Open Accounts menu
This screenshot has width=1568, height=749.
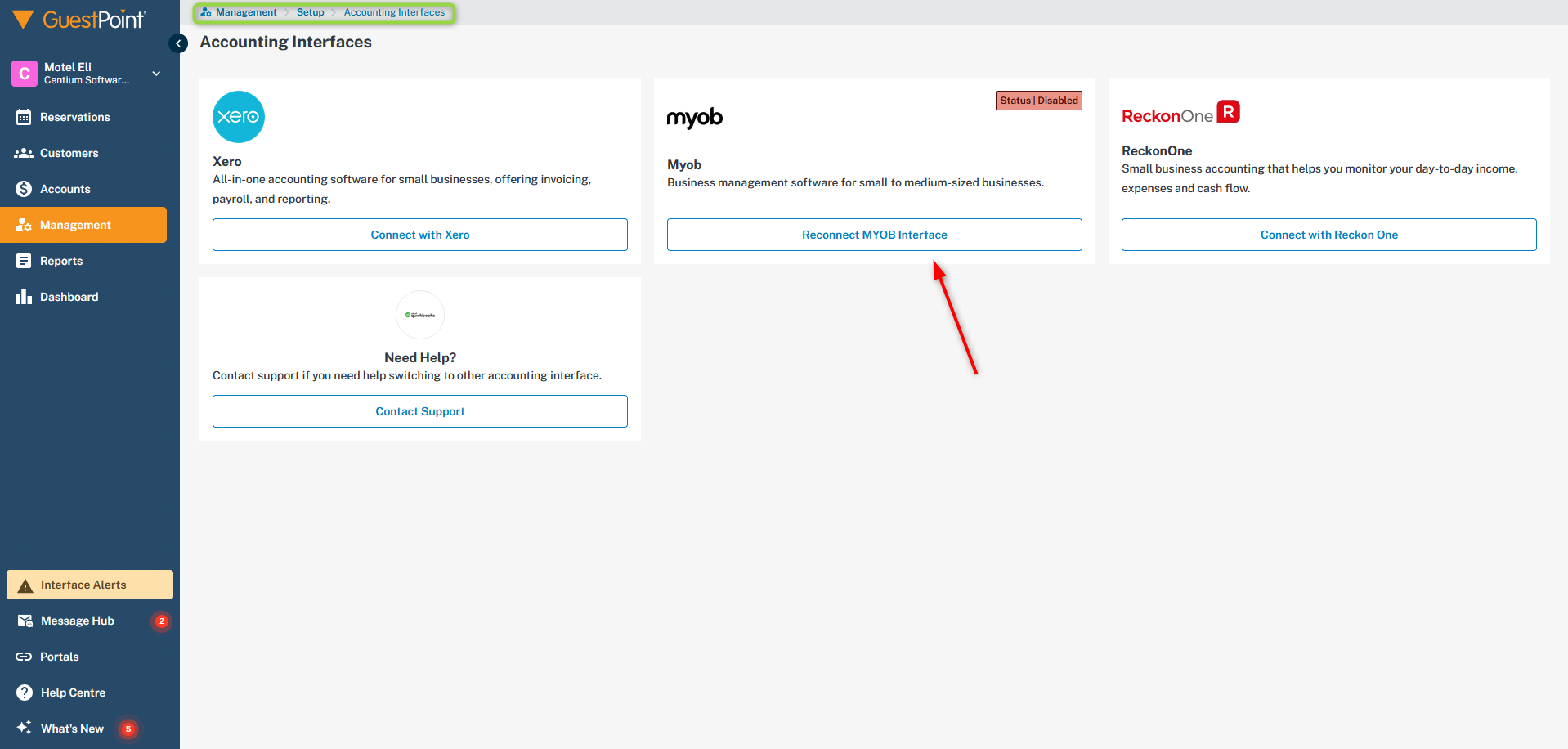pos(83,189)
